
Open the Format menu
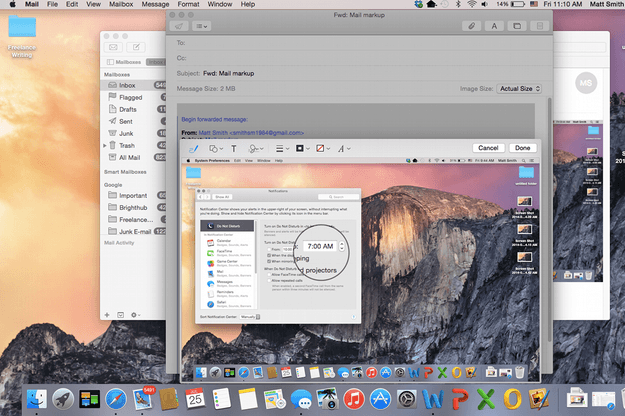pos(189,4)
